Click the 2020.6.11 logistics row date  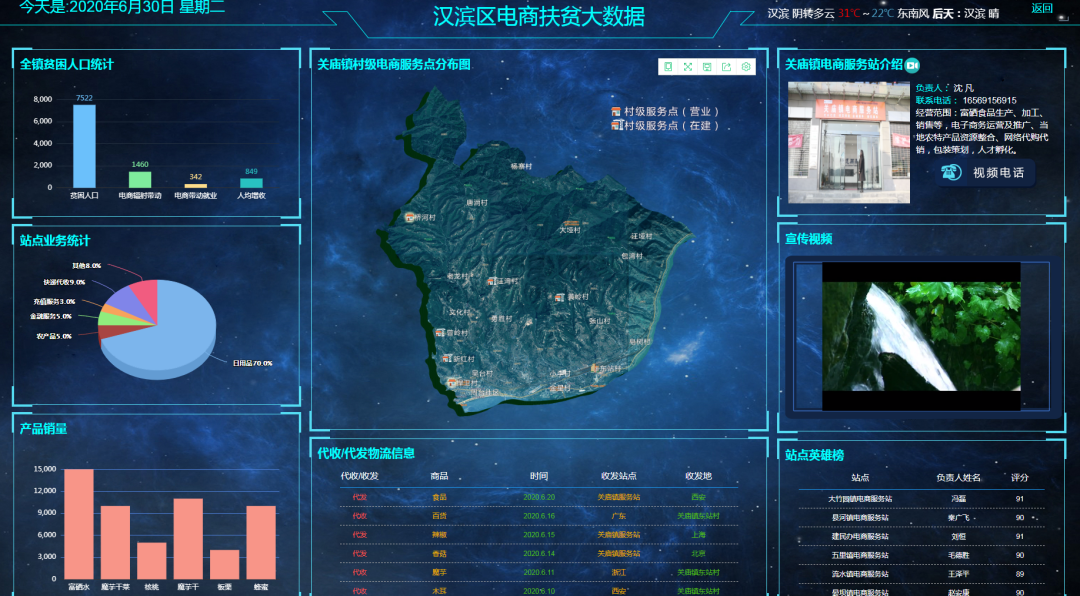(x=539, y=572)
